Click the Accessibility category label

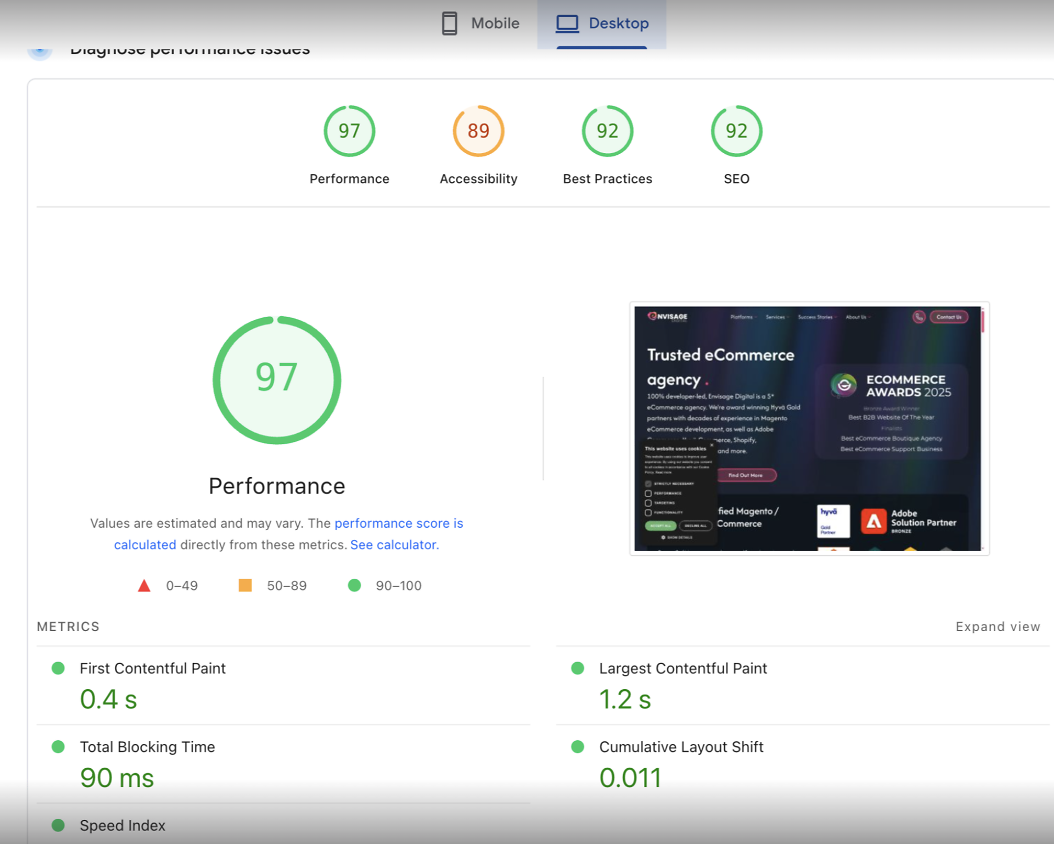pos(479,179)
